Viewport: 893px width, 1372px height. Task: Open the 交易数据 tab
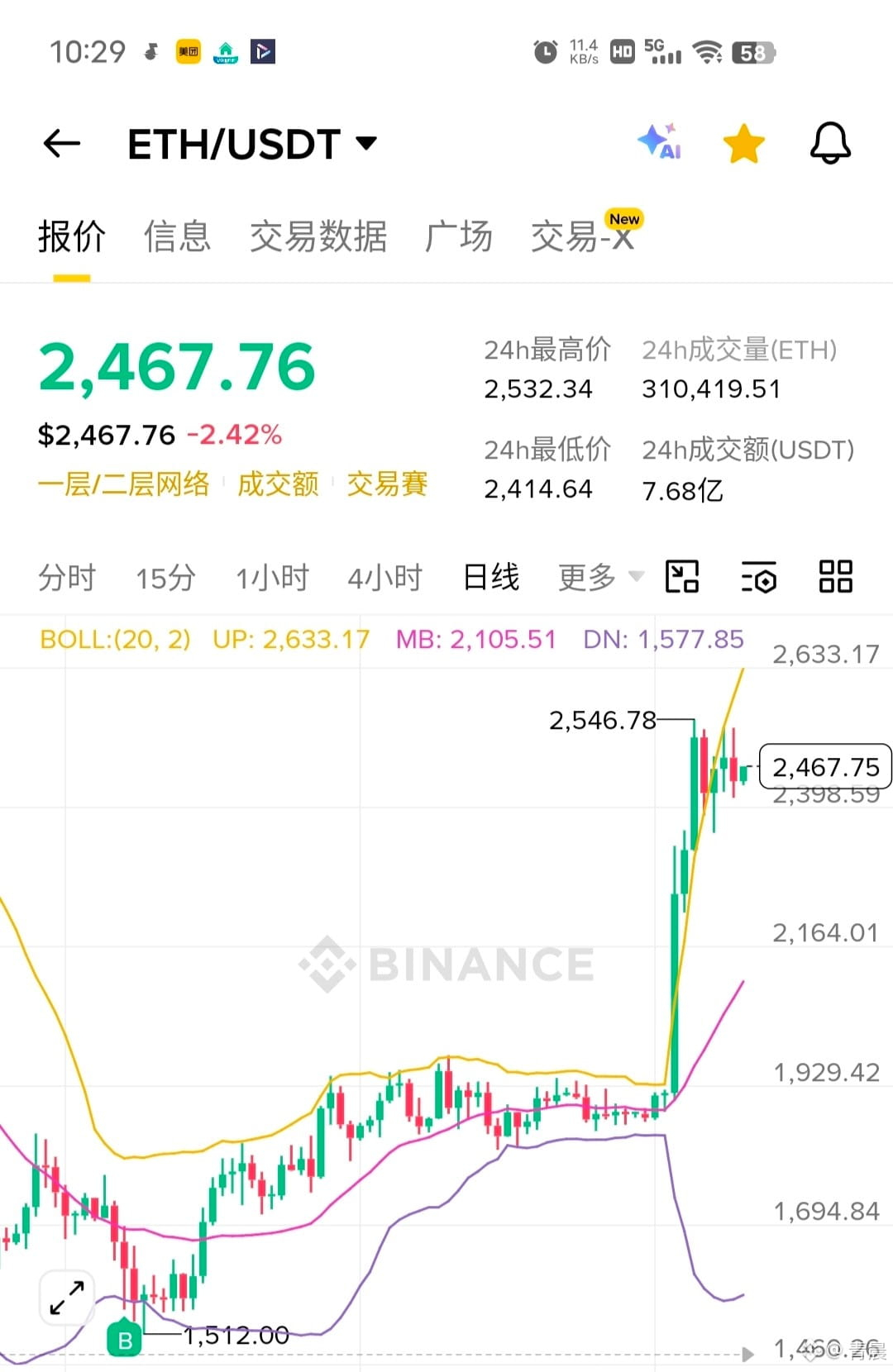click(x=318, y=236)
